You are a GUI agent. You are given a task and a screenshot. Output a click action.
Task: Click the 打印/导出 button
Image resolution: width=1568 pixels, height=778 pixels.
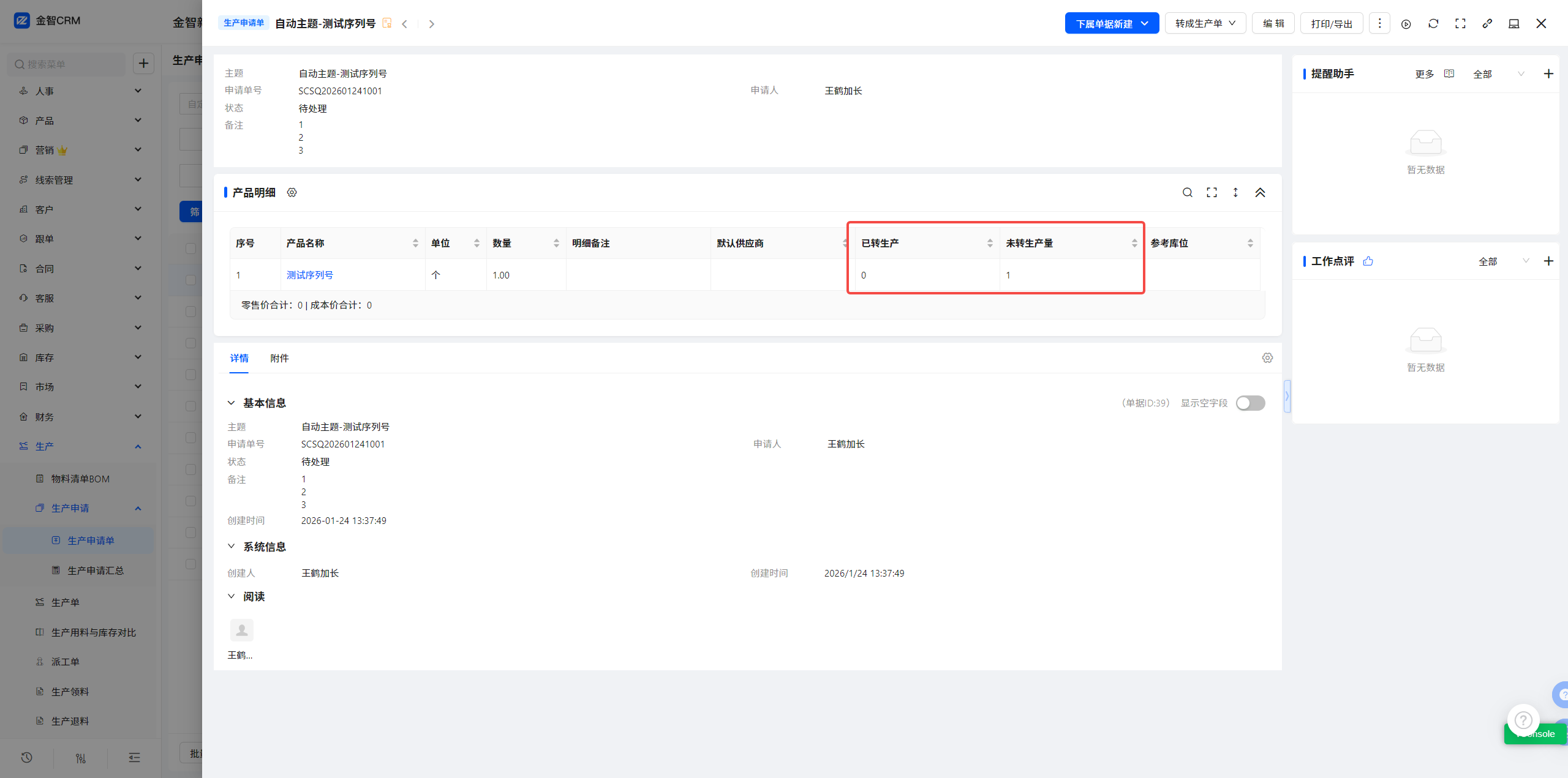(1331, 23)
